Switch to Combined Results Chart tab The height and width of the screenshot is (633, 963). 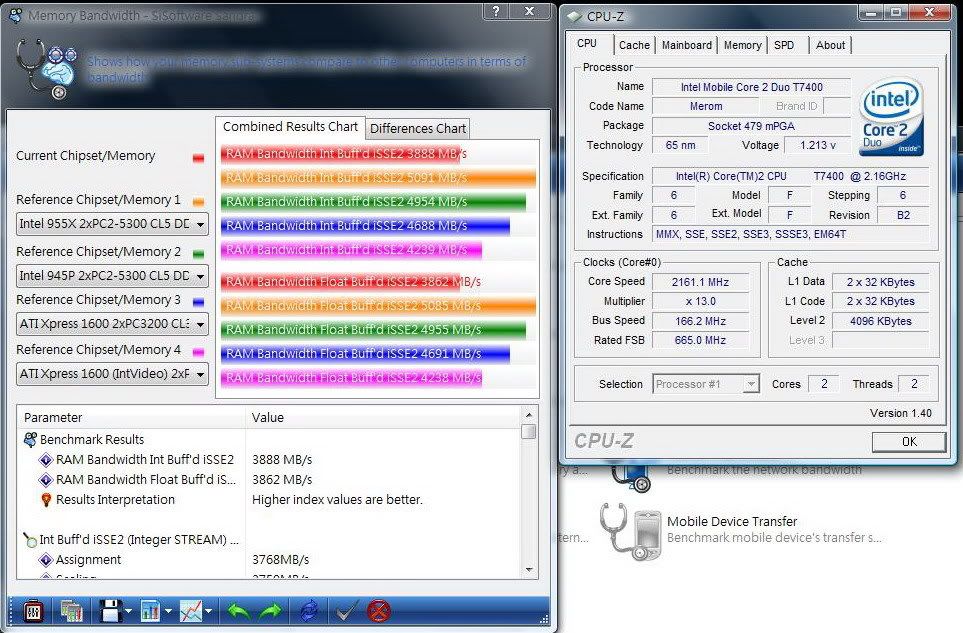[290, 127]
